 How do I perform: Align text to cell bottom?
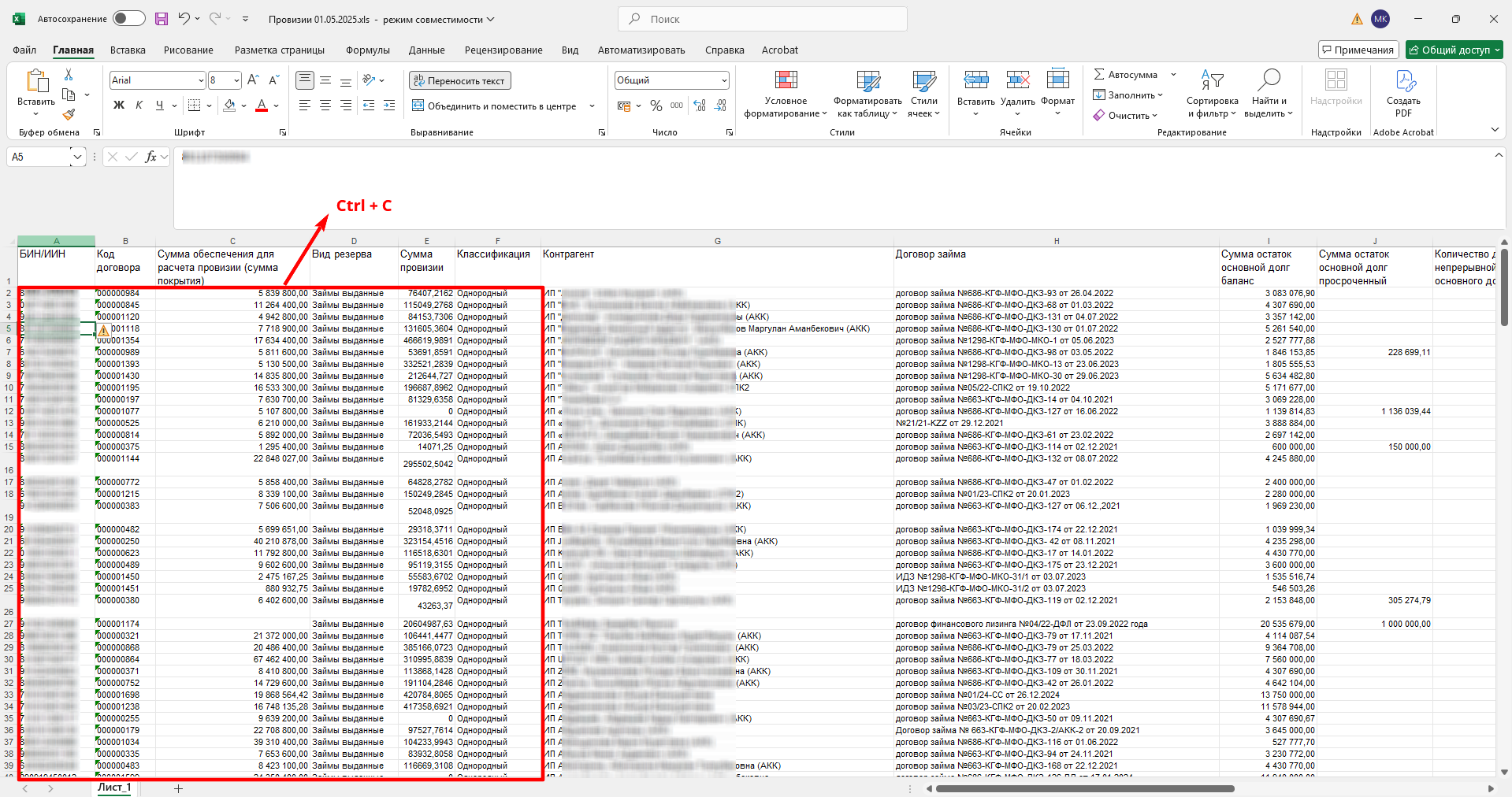pos(346,80)
